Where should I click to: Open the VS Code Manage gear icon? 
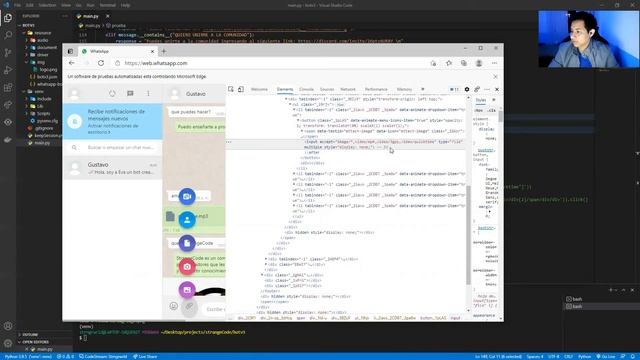point(8,343)
